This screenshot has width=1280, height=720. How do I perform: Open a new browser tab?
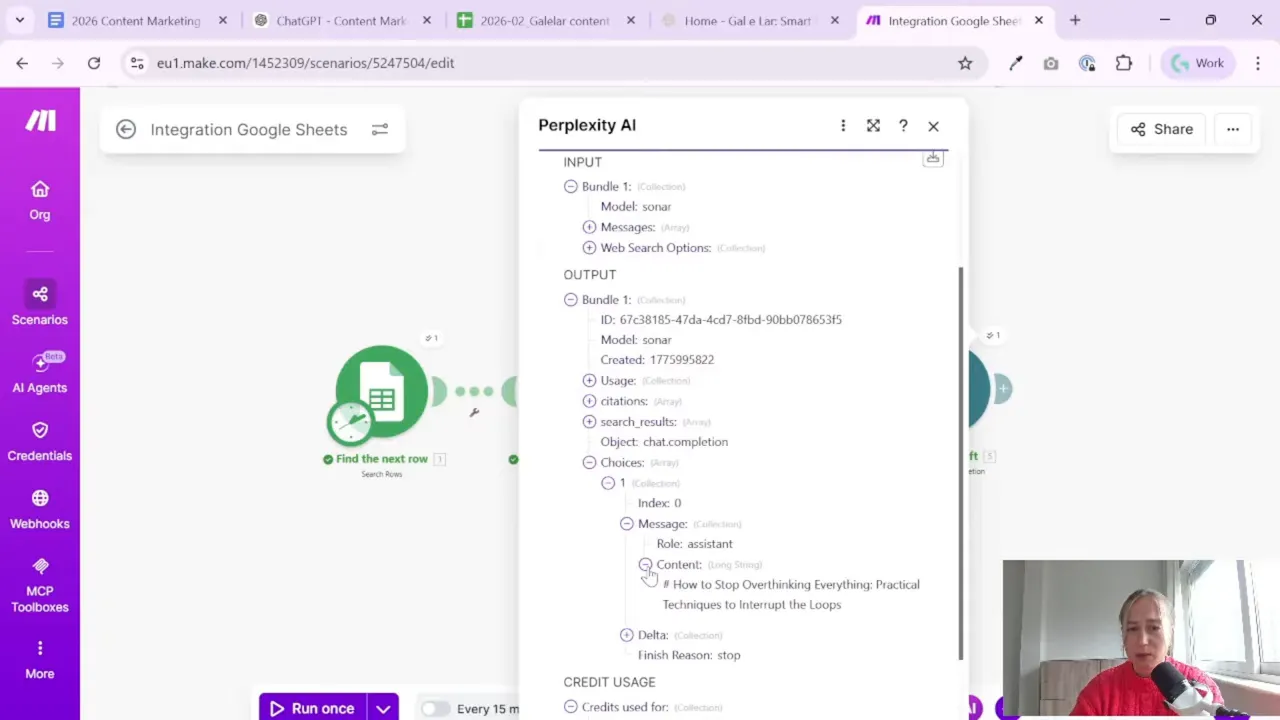pos(1075,20)
